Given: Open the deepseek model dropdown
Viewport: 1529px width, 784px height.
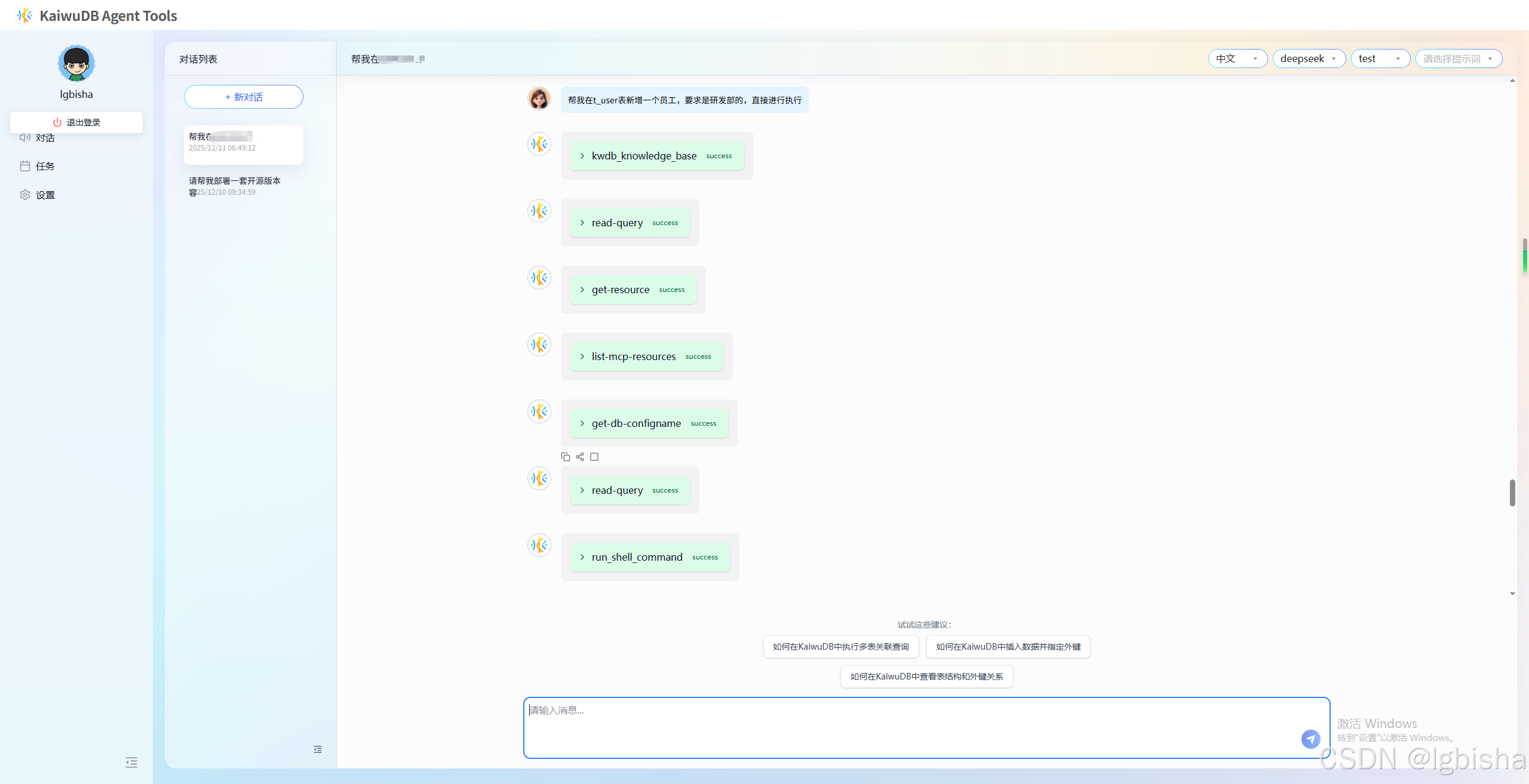Looking at the screenshot, I should pyautogui.click(x=1309, y=59).
